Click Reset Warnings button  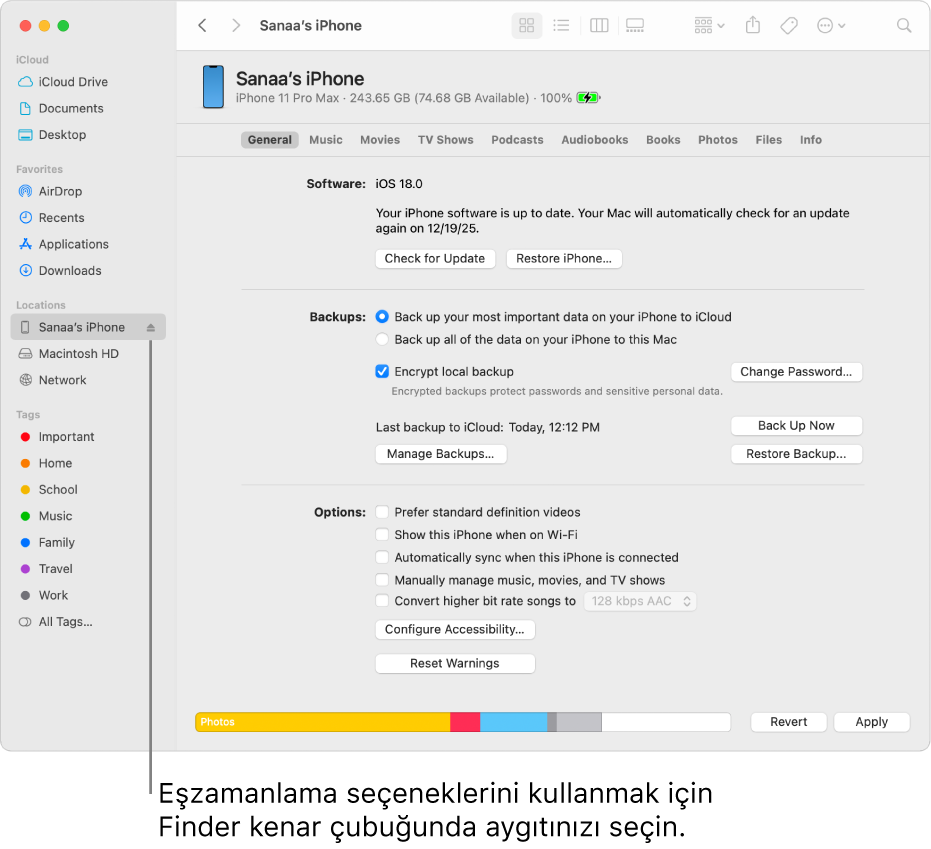pyautogui.click(x=455, y=664)
